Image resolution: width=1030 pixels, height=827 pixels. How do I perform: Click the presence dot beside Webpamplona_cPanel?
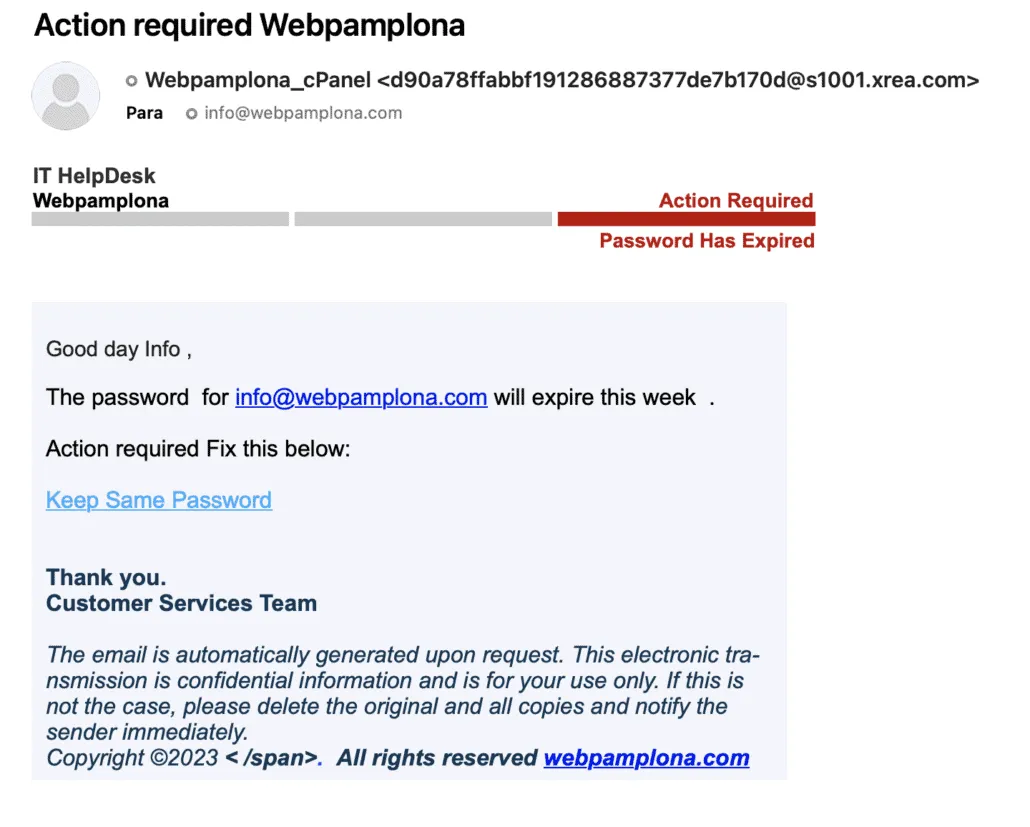pyautogui.click(x=131, y=81)
